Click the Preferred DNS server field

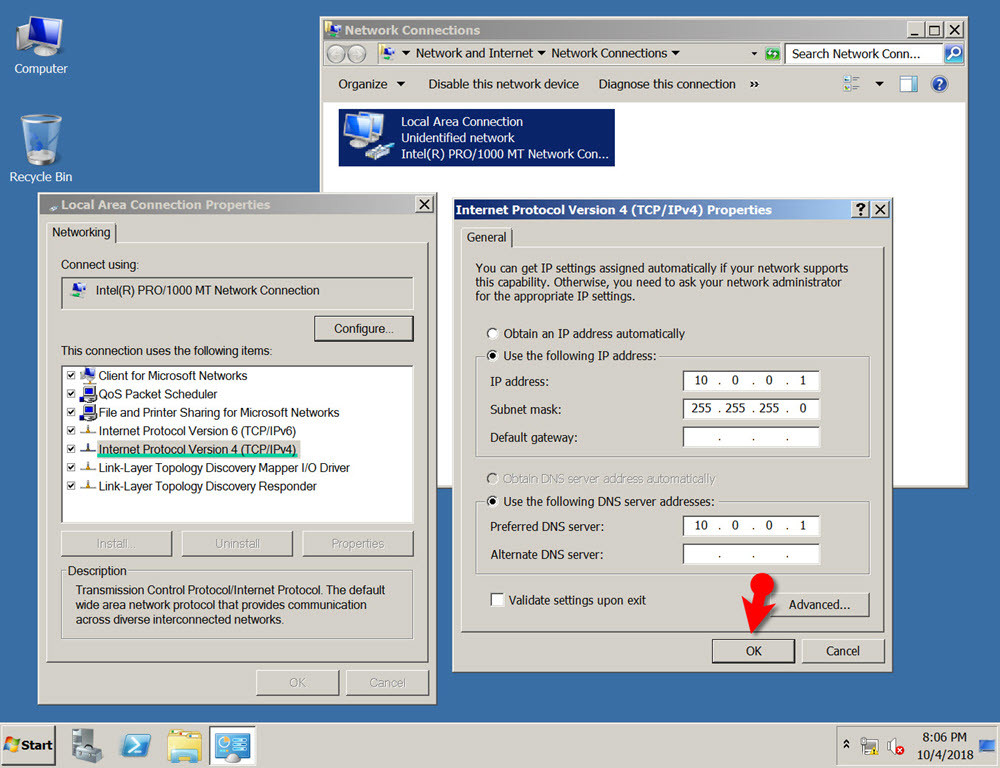pos(751,526)
